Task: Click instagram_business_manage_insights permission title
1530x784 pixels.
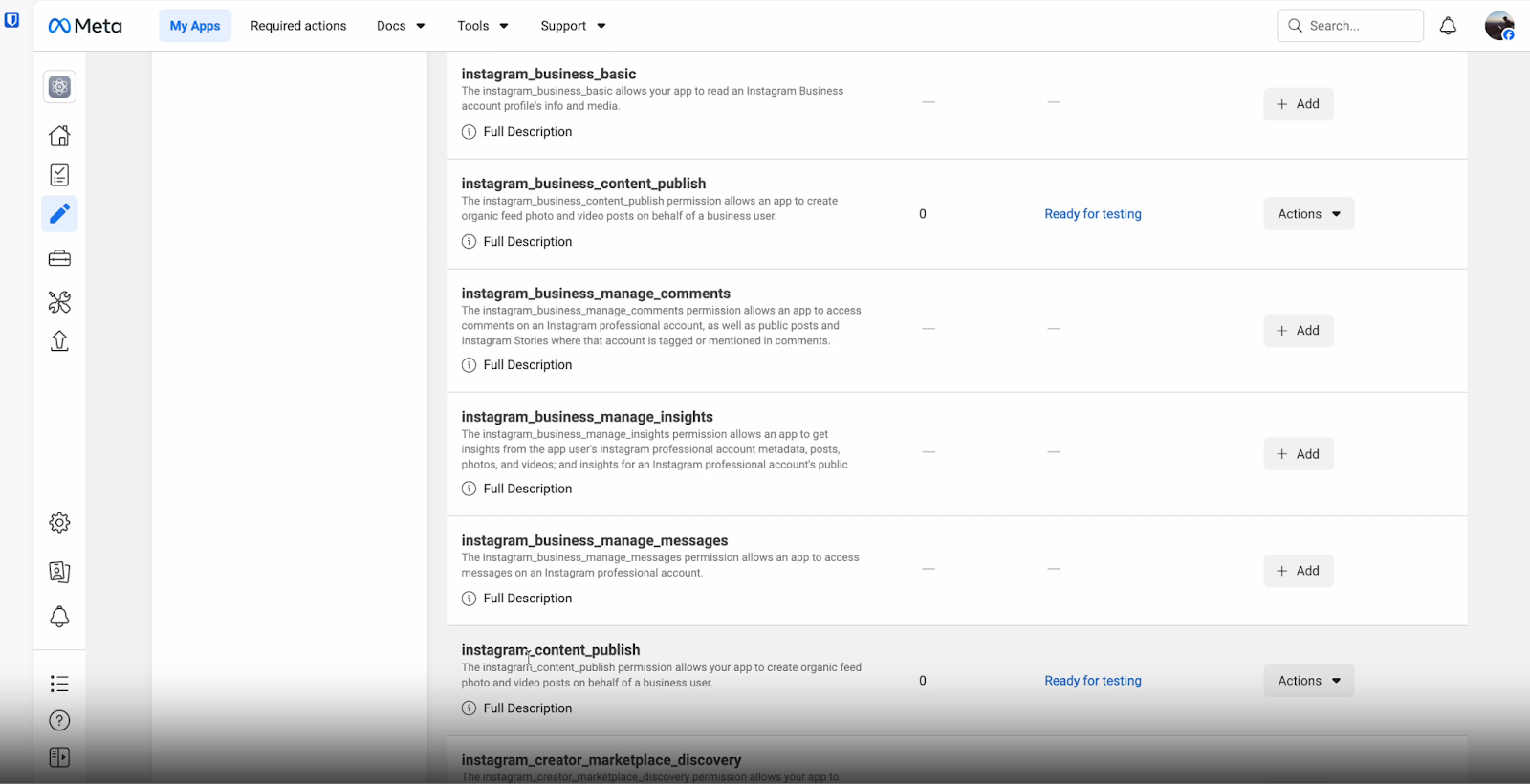Action: point(587,417)
